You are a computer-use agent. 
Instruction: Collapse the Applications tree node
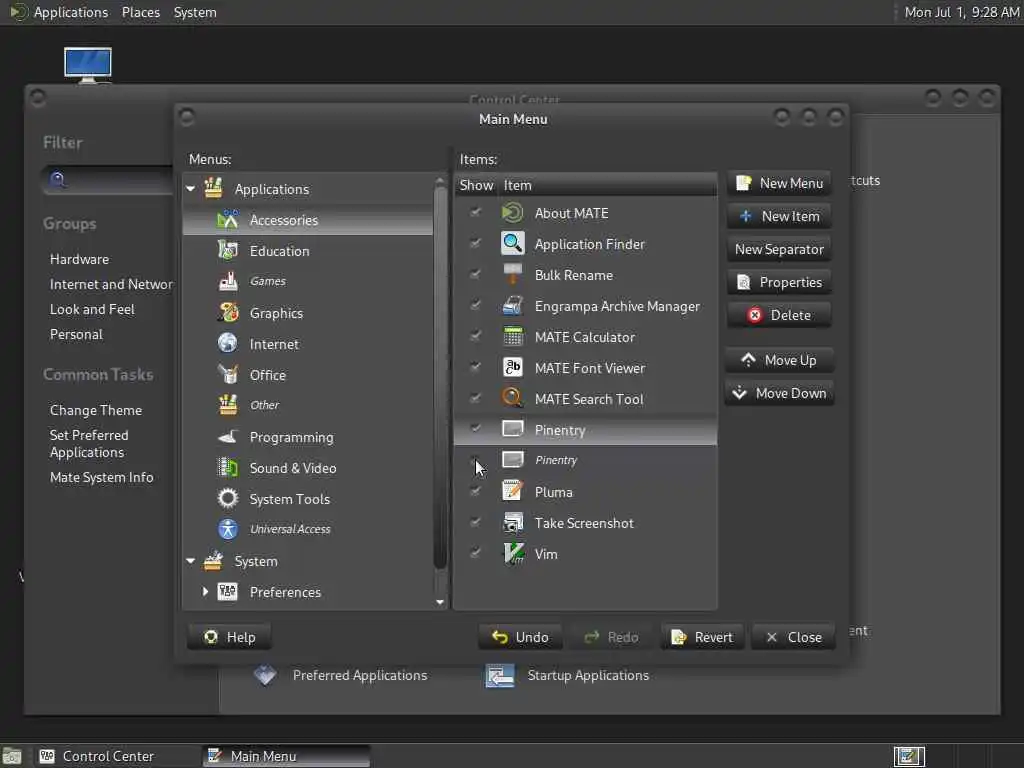pos(191,189)
